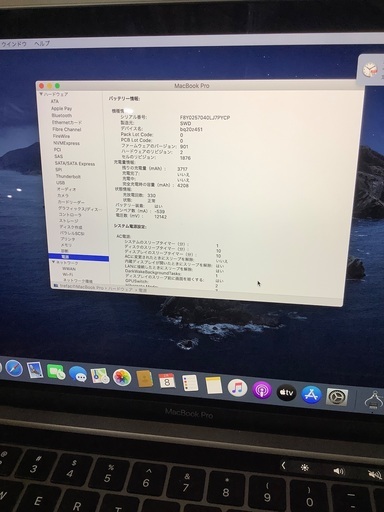Select USB in the sidebar

click(60, 183)
